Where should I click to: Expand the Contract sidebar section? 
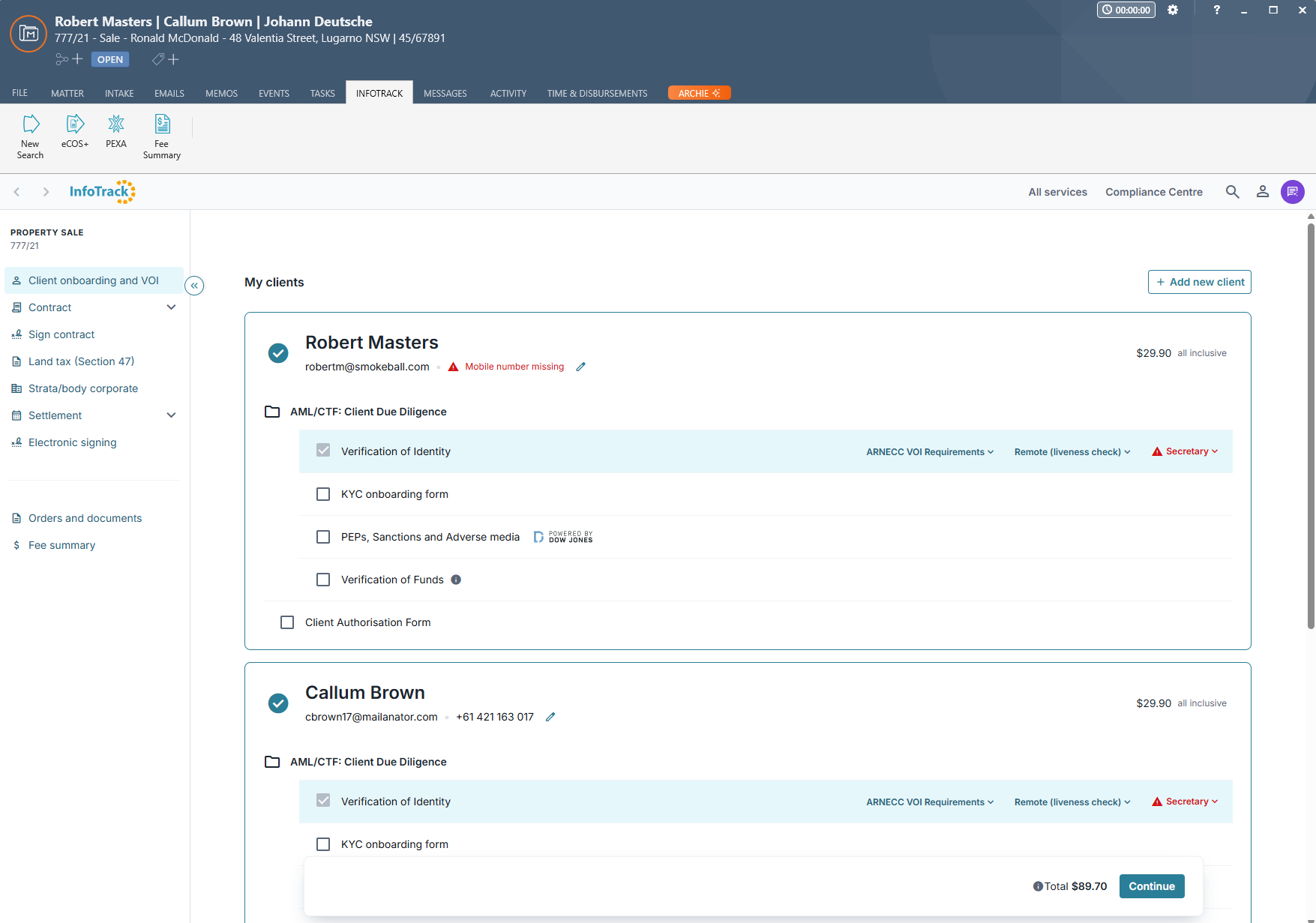click(x=171, y=307)
